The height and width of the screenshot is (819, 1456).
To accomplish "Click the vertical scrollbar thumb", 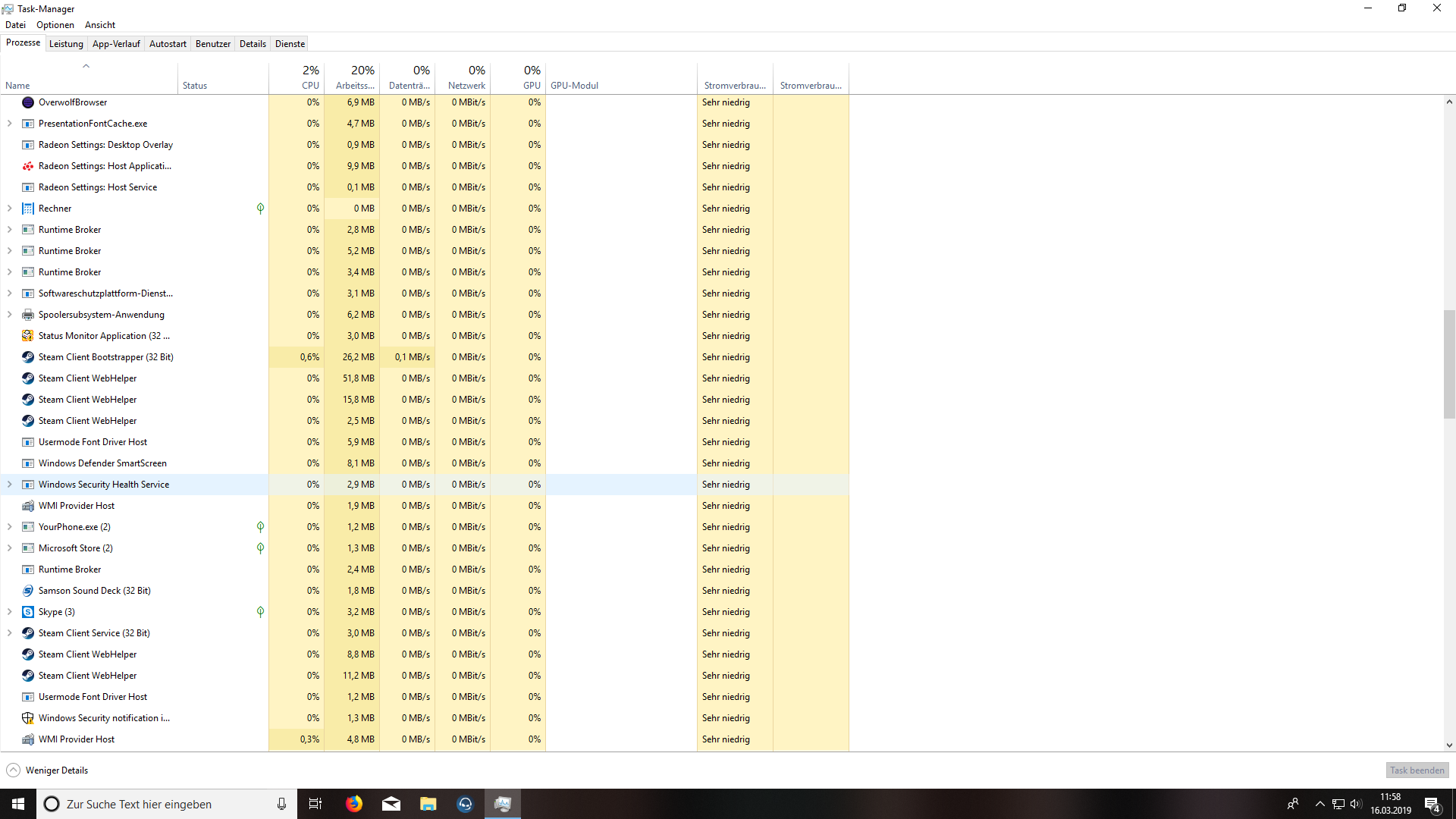I will coord(1449,364).
